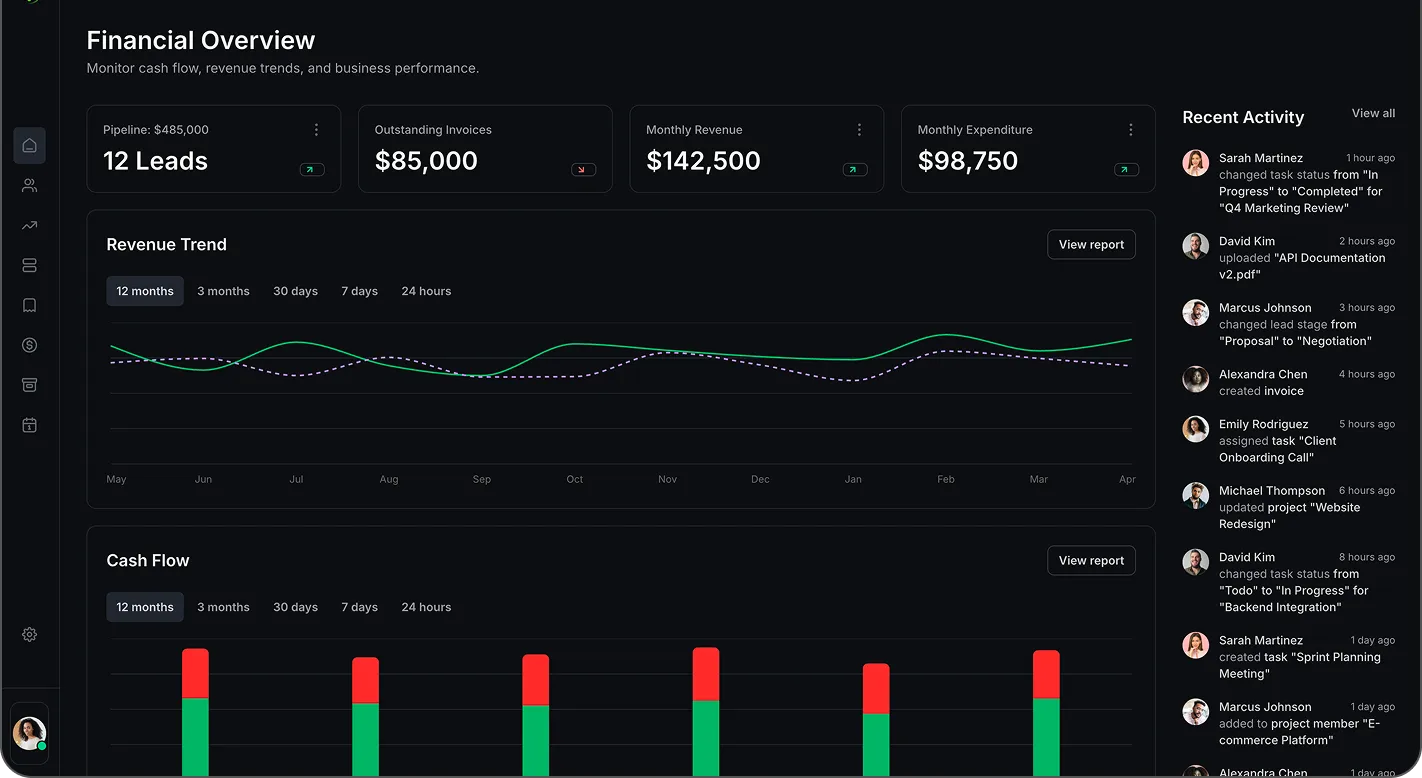
Task: Click "Cash Flow" section title
Action: pyautogui.click(x=148, y=561)
